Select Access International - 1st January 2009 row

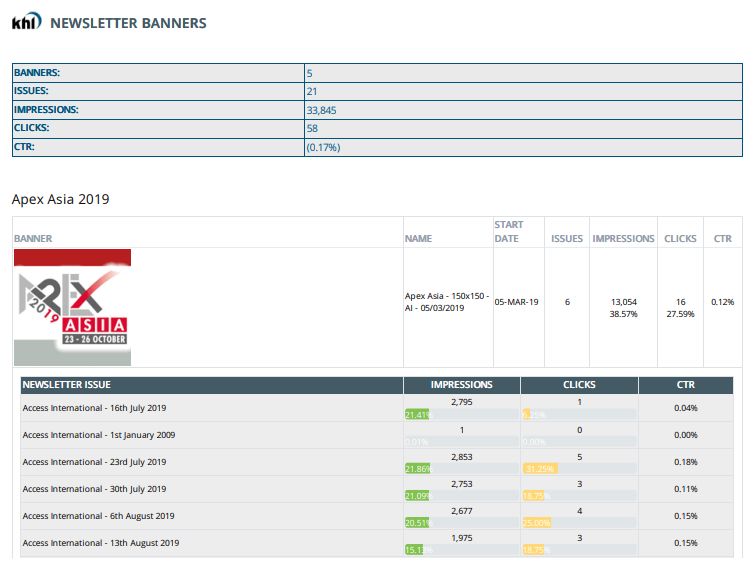(x=377, y=435)
